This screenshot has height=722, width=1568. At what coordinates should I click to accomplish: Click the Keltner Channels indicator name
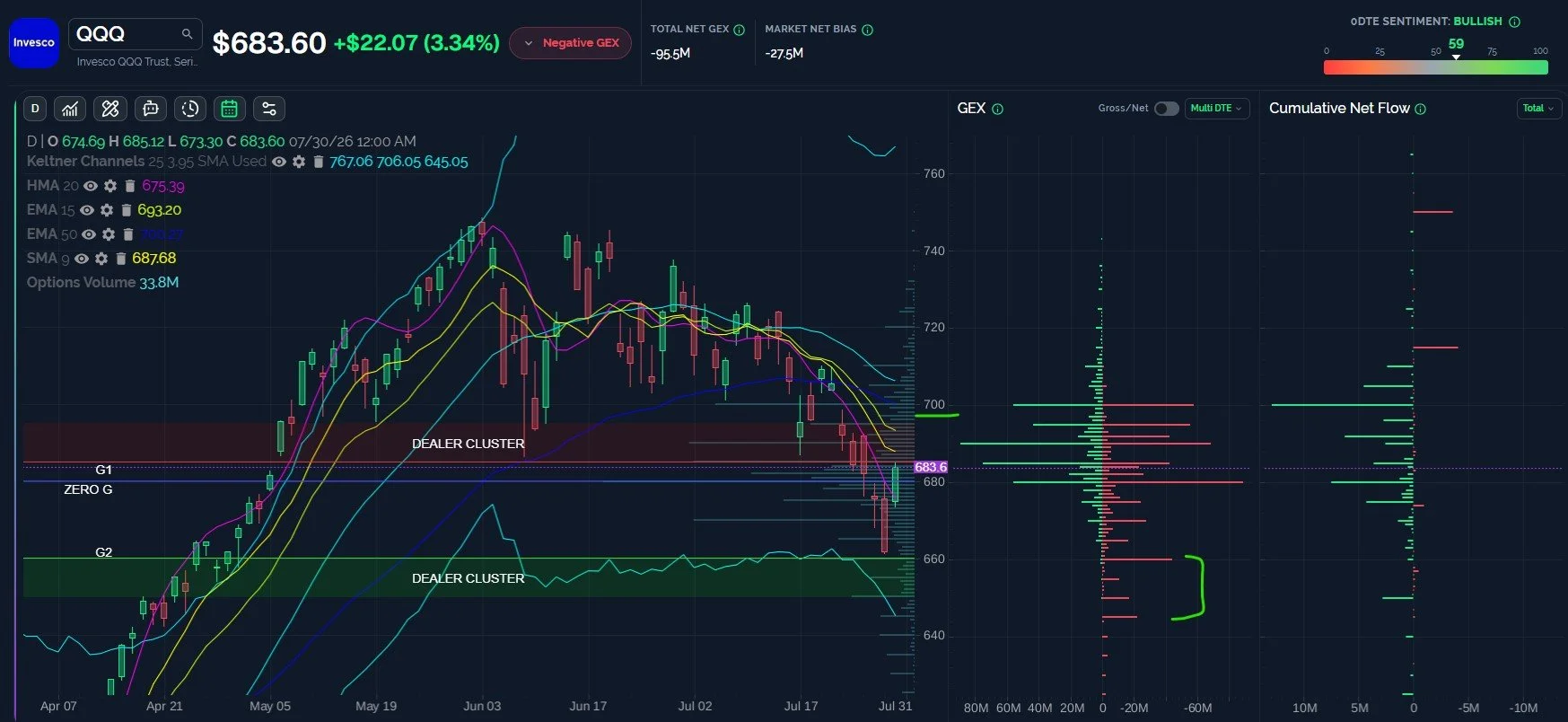point(85,162)
